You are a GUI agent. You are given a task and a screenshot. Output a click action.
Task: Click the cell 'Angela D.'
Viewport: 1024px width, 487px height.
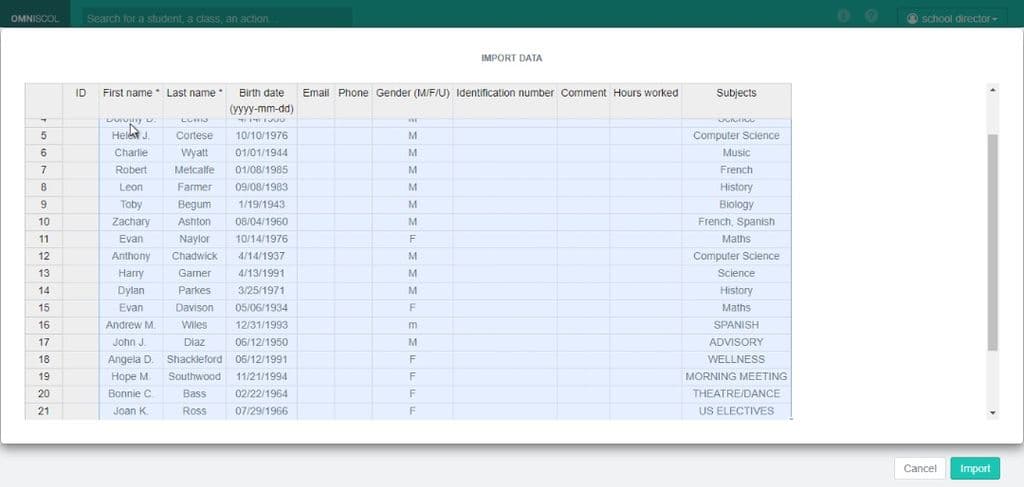coord(131,360)
